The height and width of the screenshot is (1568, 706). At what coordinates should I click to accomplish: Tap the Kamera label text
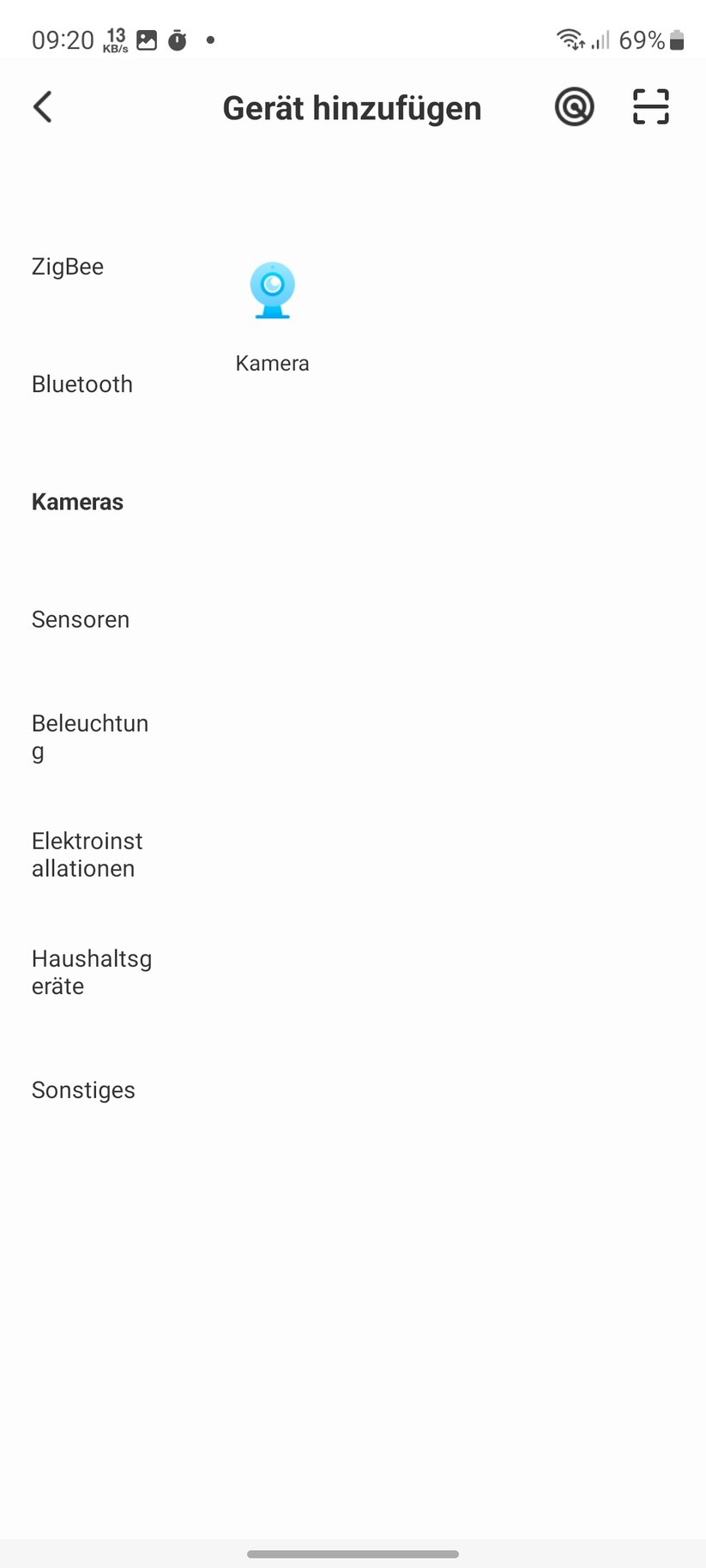click(272, 363)
